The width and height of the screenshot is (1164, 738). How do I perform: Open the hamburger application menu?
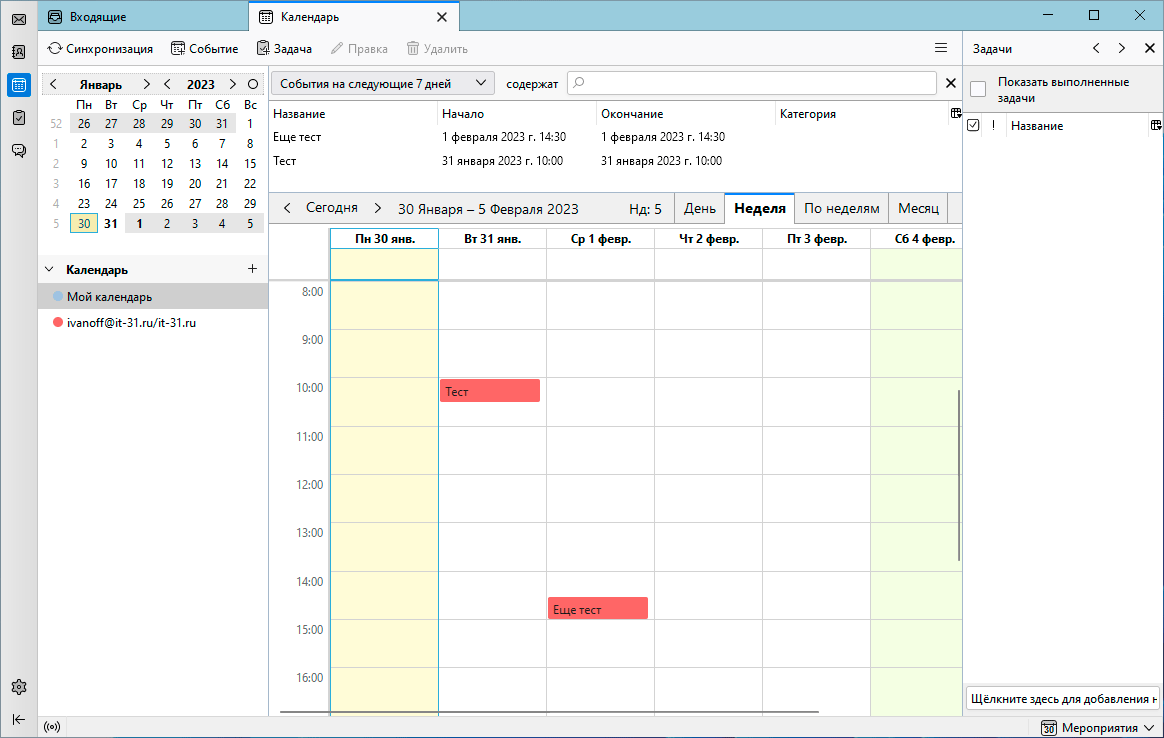click(940, 48)
